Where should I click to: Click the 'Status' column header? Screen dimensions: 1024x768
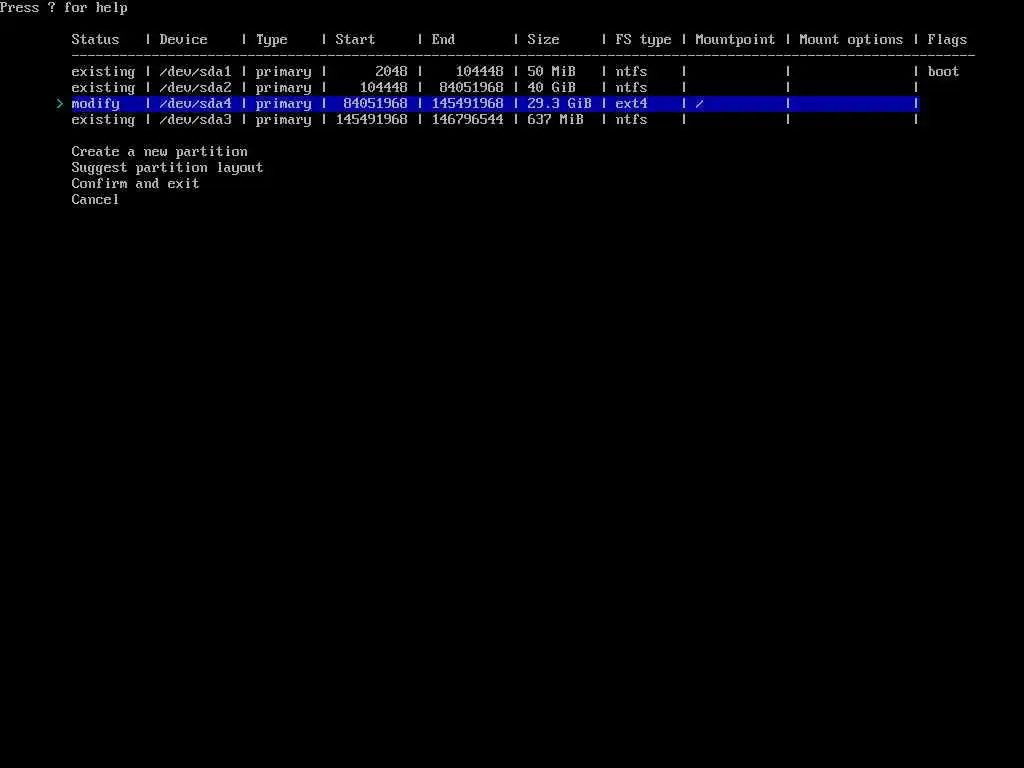[x=95, y=40]
